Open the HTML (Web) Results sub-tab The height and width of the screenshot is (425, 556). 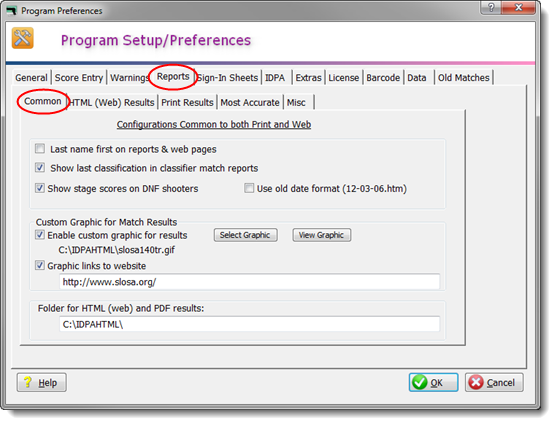(112, 102)
